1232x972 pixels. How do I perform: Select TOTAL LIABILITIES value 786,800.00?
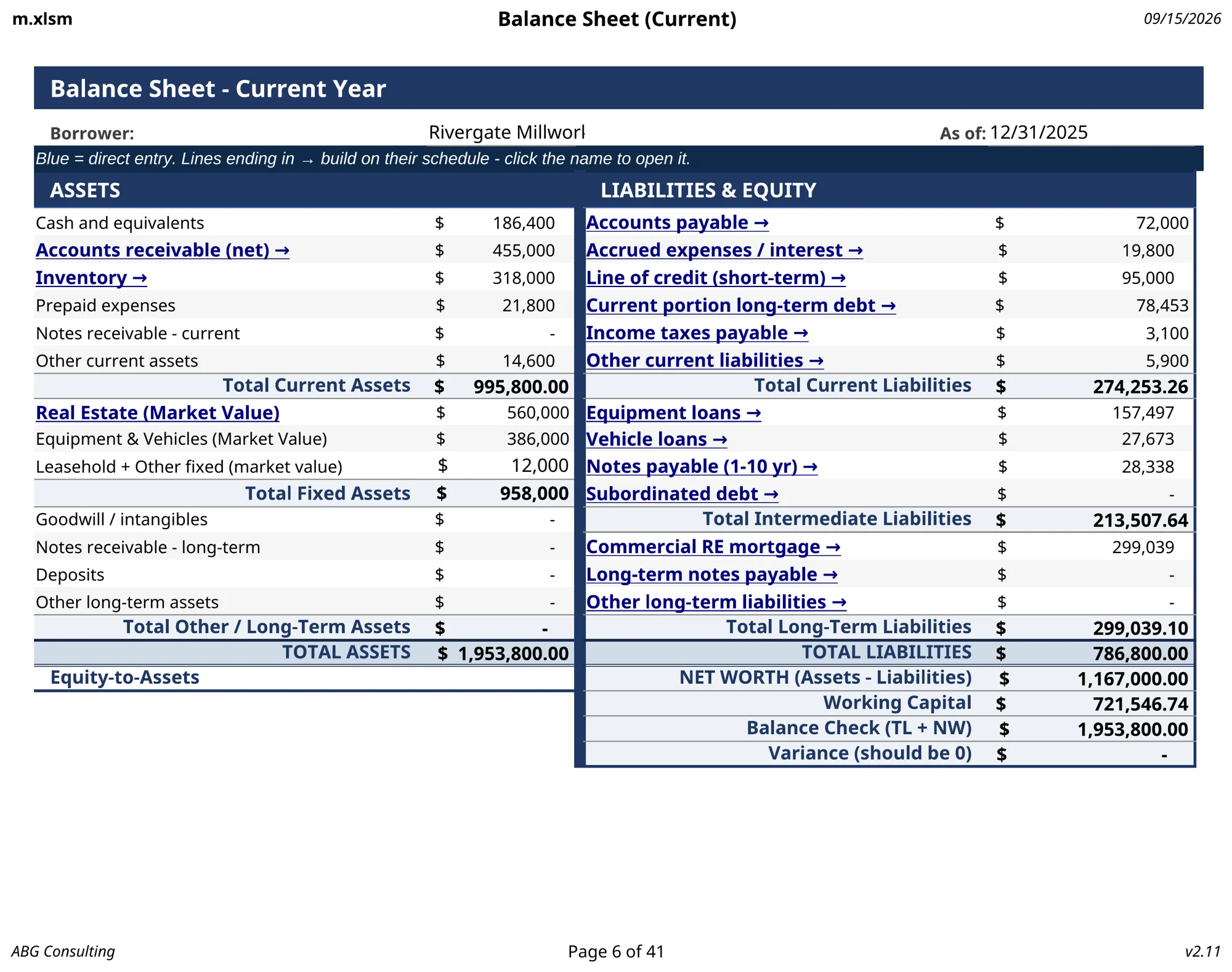(1141, 654)
